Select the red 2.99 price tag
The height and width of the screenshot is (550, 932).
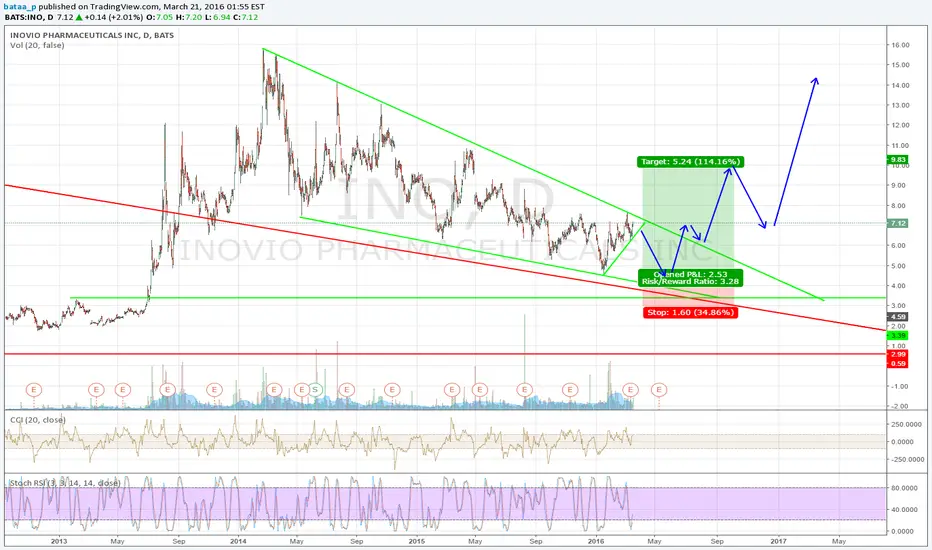click(x=898, y=354)
